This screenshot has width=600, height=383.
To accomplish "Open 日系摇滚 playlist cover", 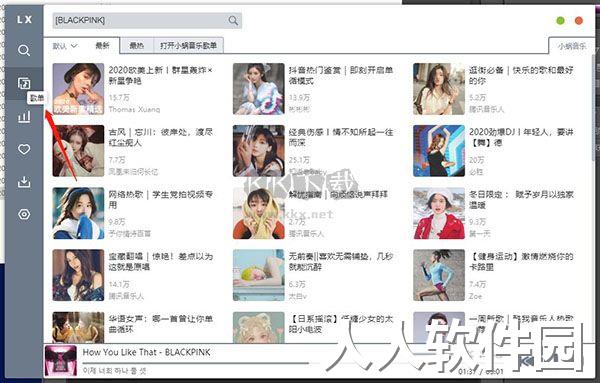I will [259, 328].
